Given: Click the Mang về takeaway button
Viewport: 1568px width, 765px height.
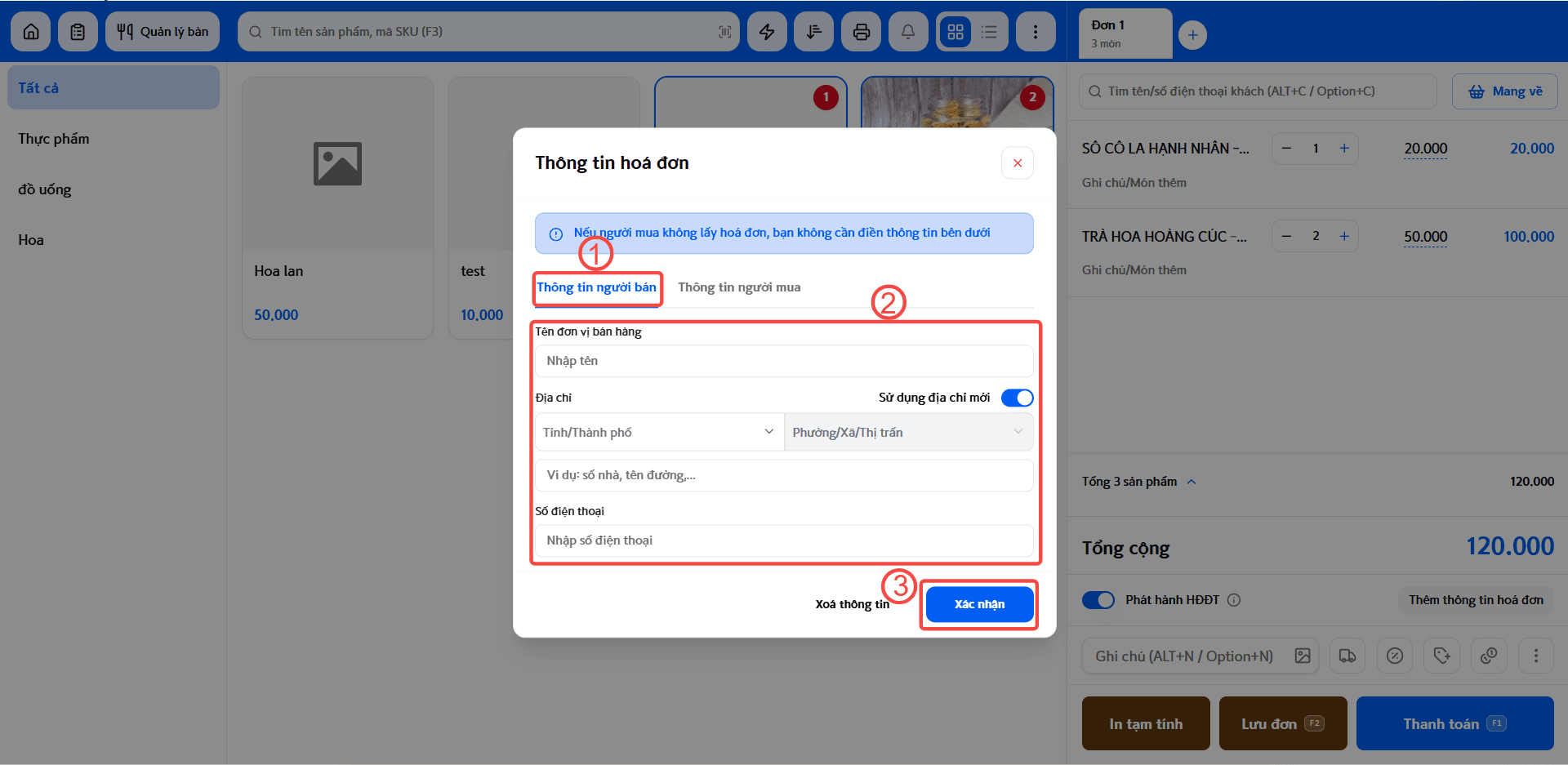Looking at the screenshot, I should [x=1505, y=91].
